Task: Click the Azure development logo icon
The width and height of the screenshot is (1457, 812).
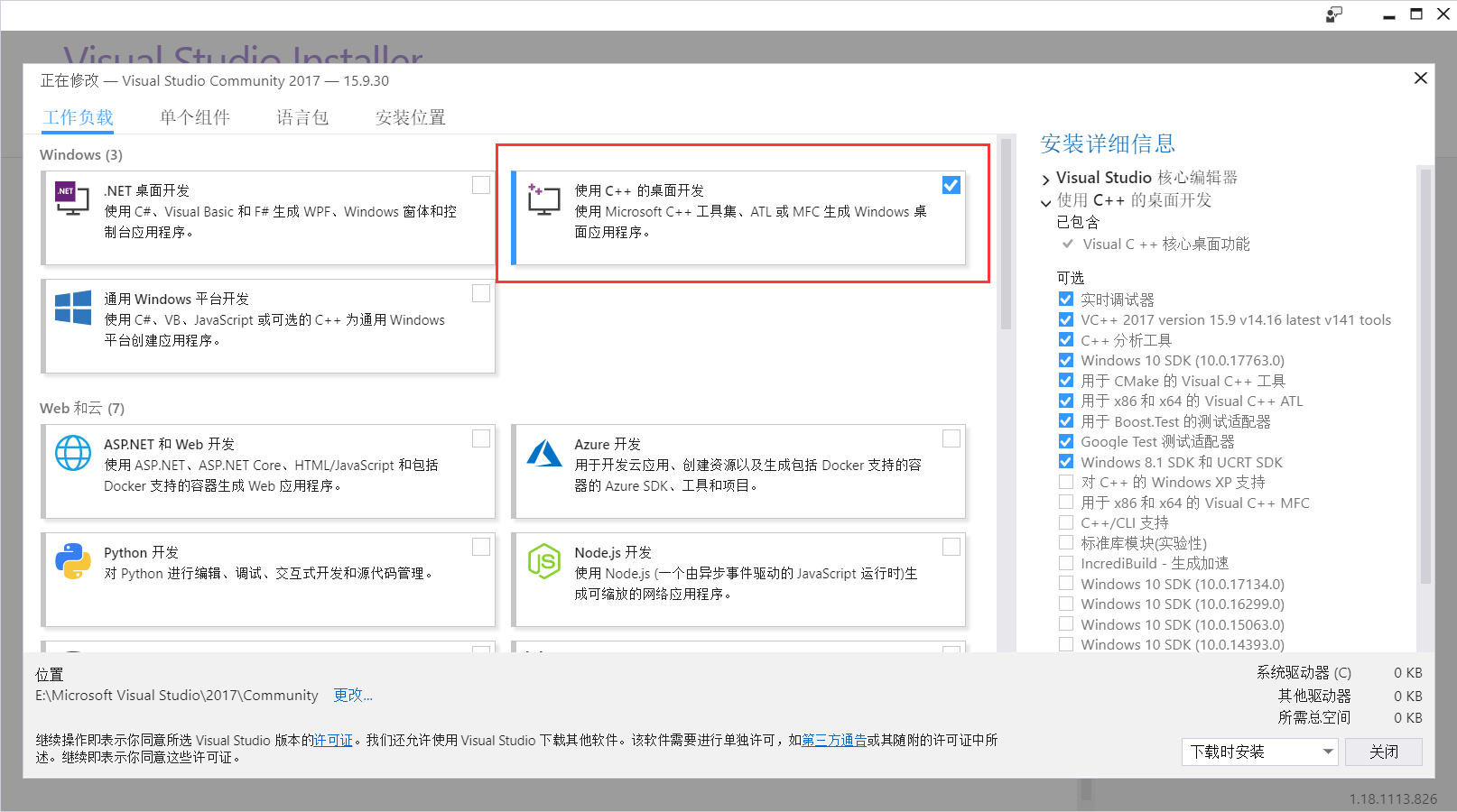Action: [544, 453]
